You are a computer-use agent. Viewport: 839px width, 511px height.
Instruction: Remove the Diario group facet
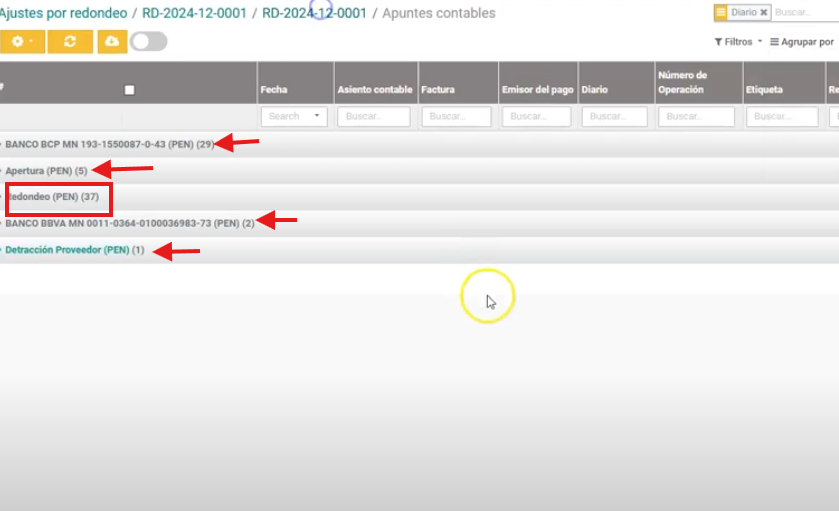(x=764, y=12)
